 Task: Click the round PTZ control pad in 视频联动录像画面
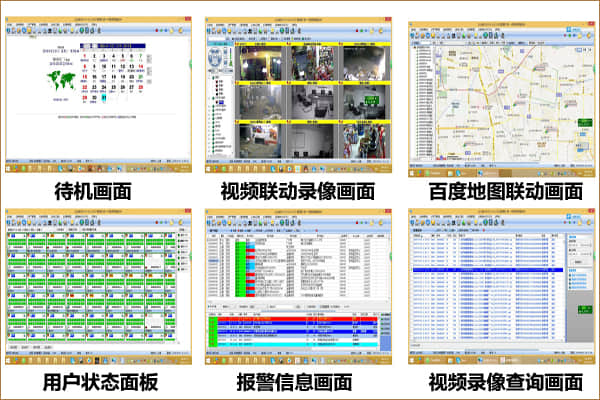[215, 57]
